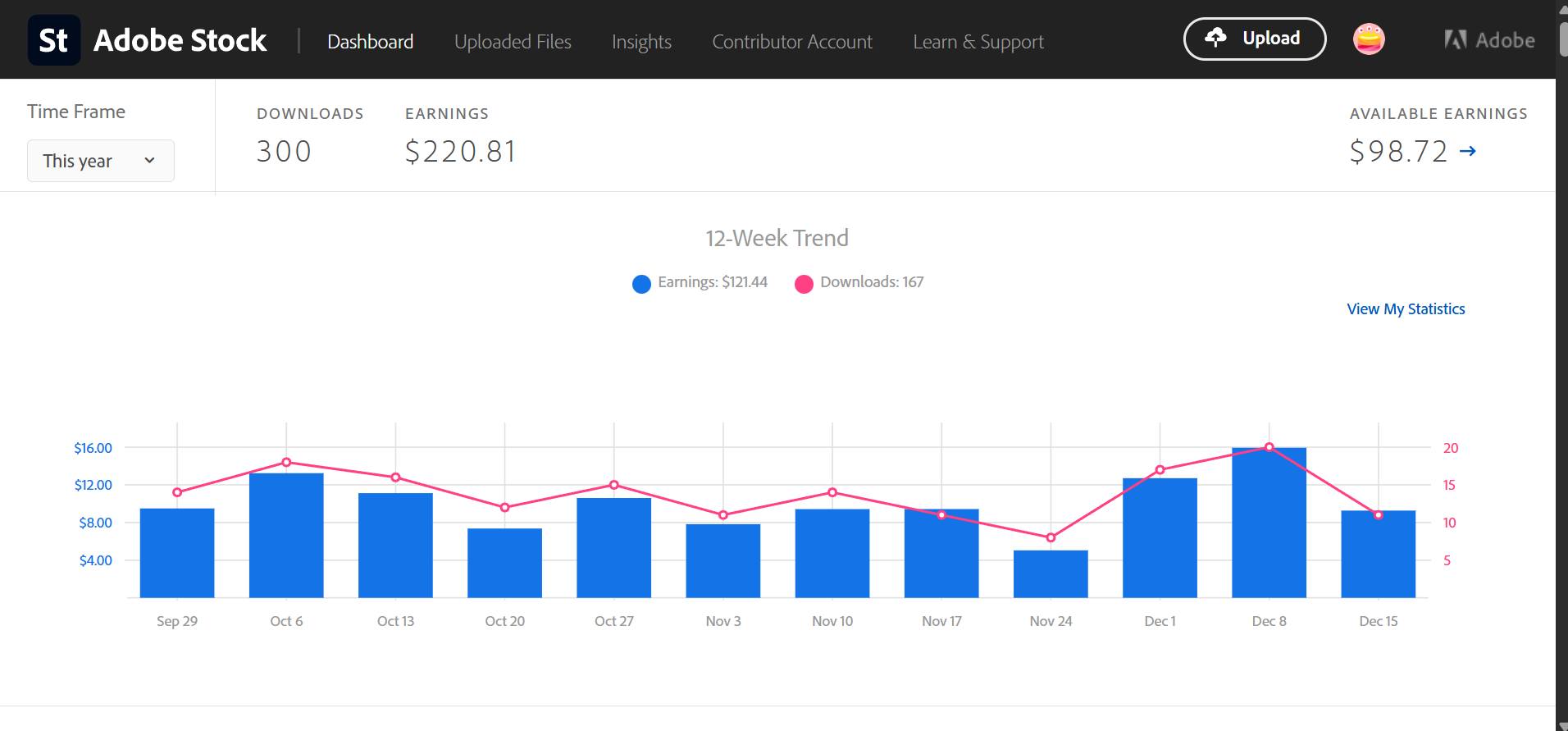Open the user profile avatar menu
The height and width of the screenshot is (731, 1568).
(1368, 39)
